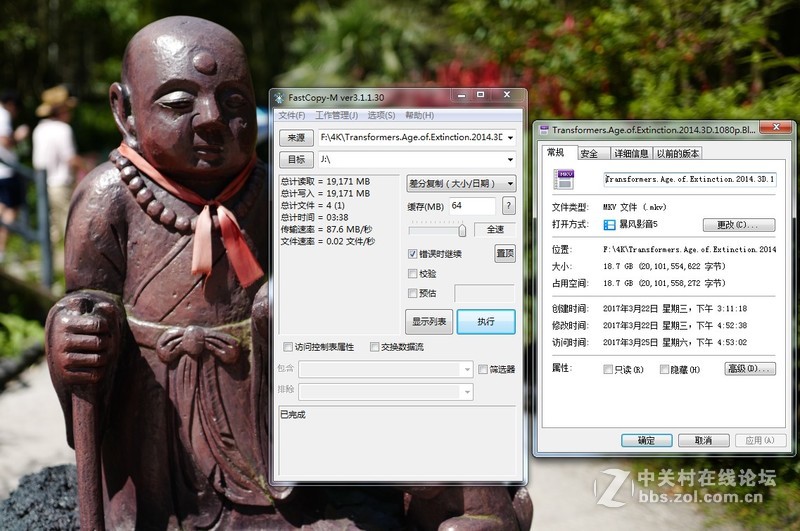
Task: Click the 修改时间 date value
Action: click(674, 325)
